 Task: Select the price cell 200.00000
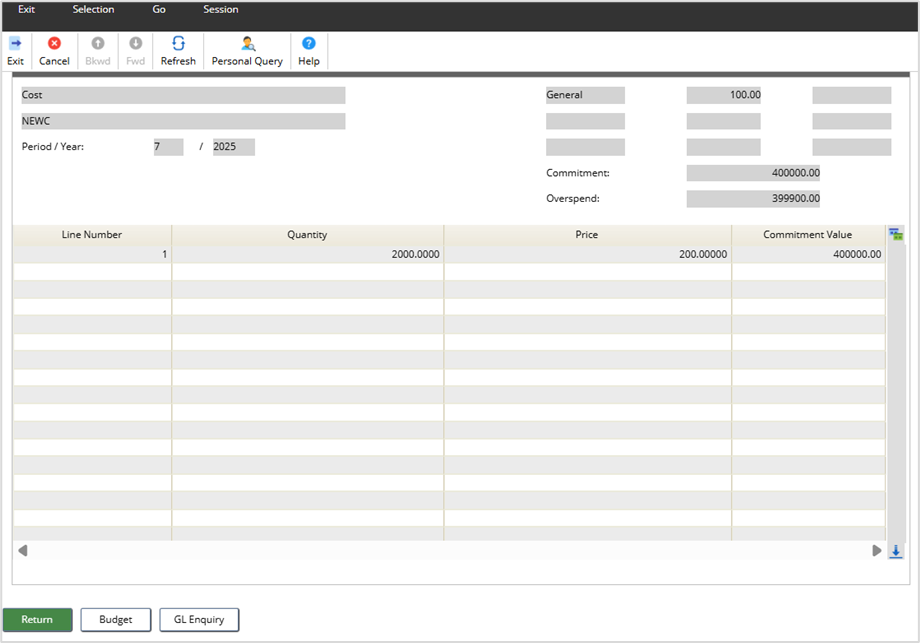point(587,254)
